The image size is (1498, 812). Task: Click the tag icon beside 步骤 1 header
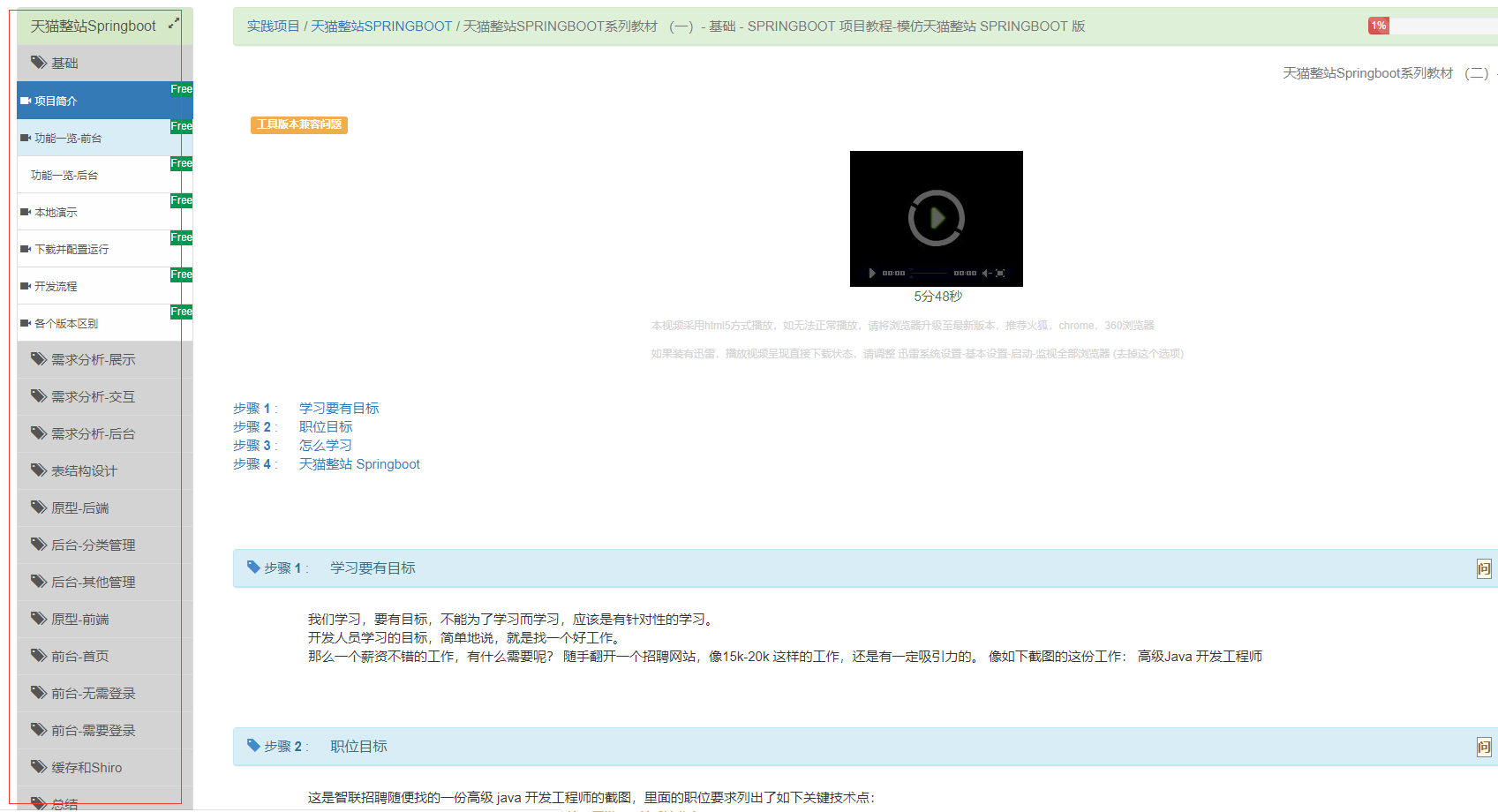pos(253,567)
